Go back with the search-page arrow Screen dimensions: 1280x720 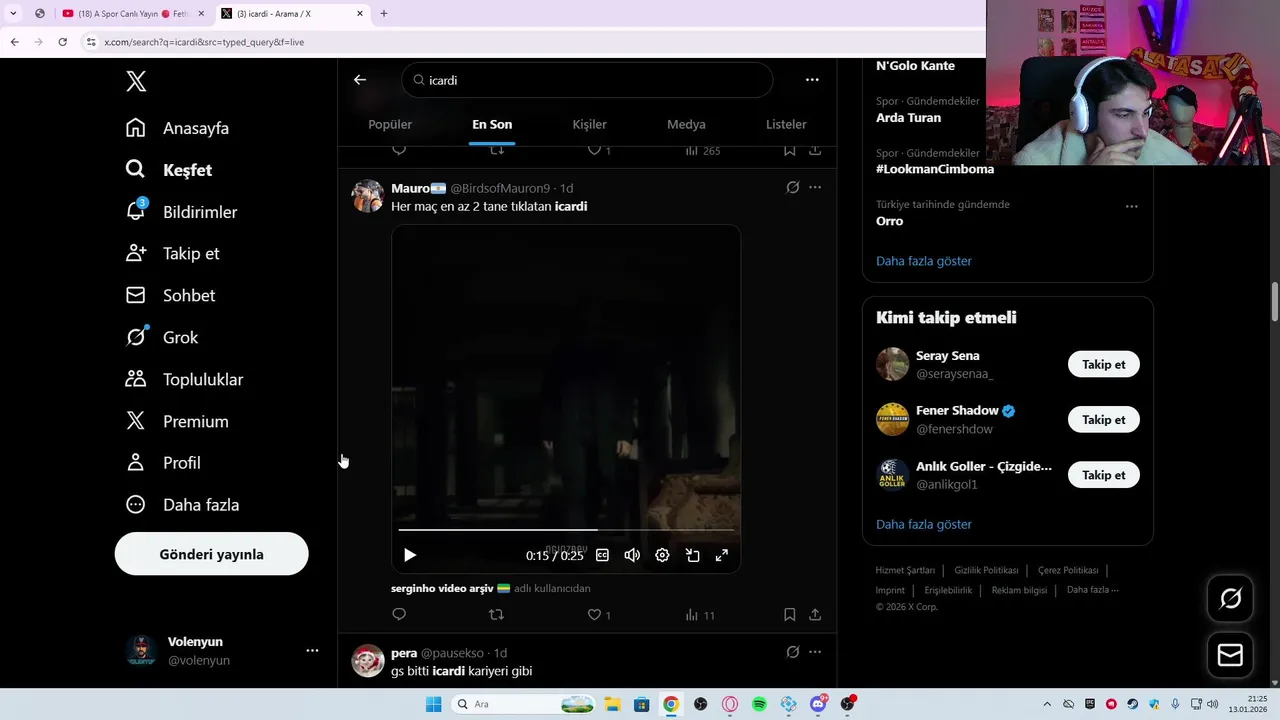[x=360, y=80]
